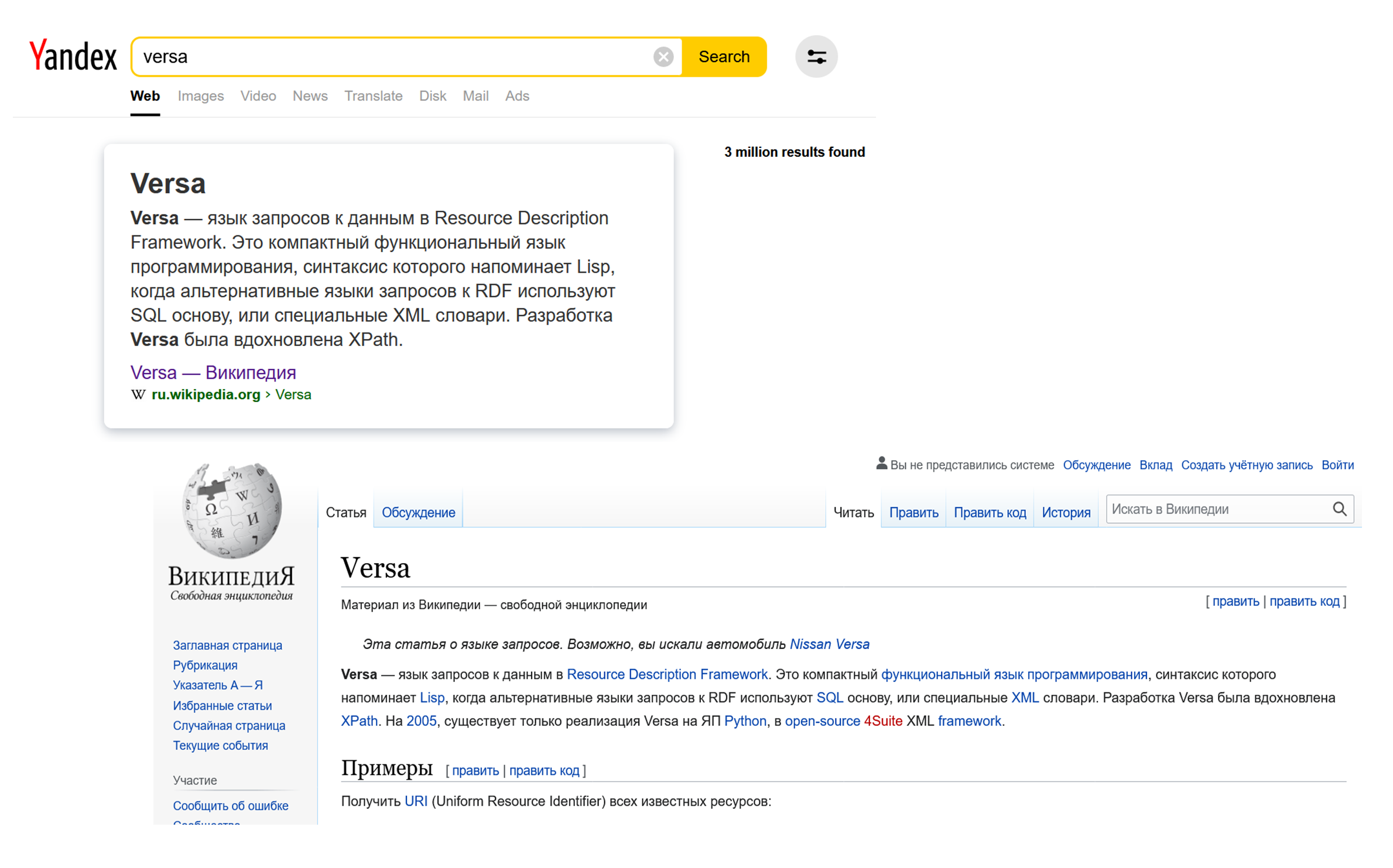Screen dimensions: 1393x868
Task: Click править beside Примеры heading
Action: pos(475,770)
